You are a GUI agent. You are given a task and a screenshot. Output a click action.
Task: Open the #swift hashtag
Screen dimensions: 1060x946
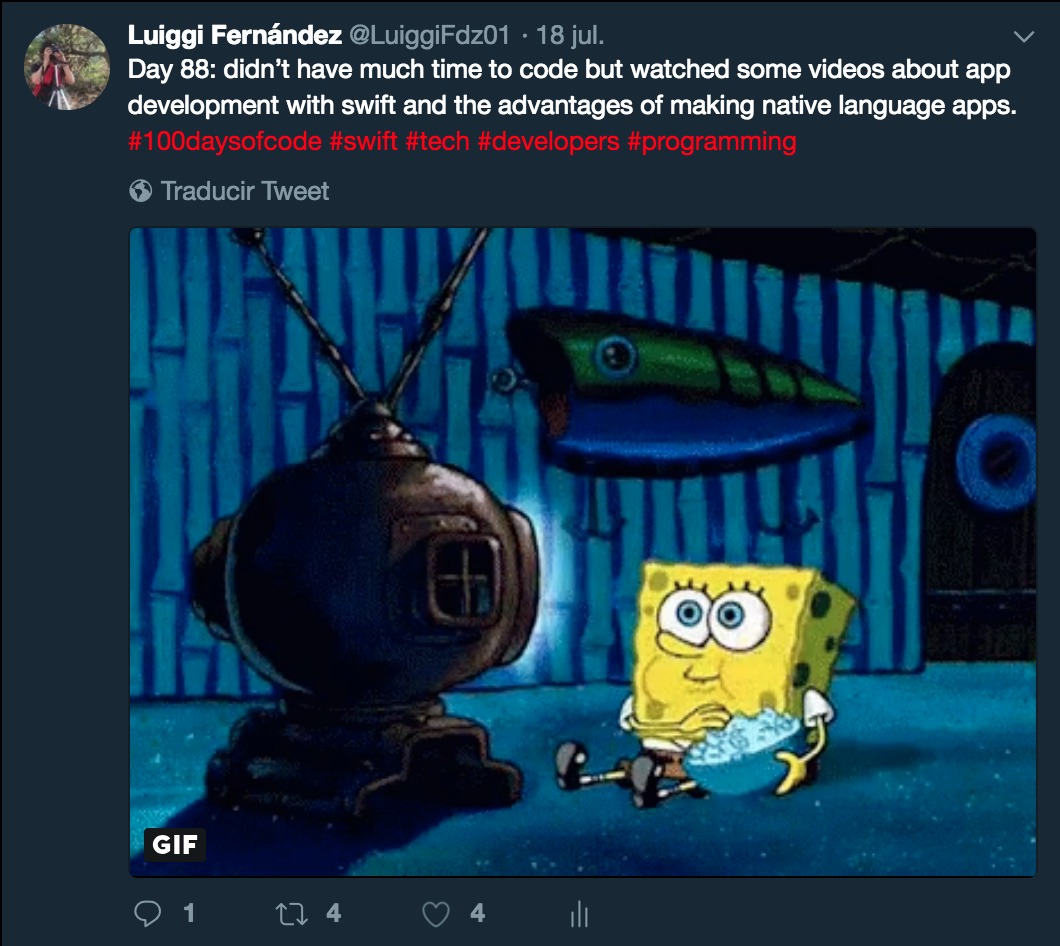pyautogui.click(x=363, y=141)
